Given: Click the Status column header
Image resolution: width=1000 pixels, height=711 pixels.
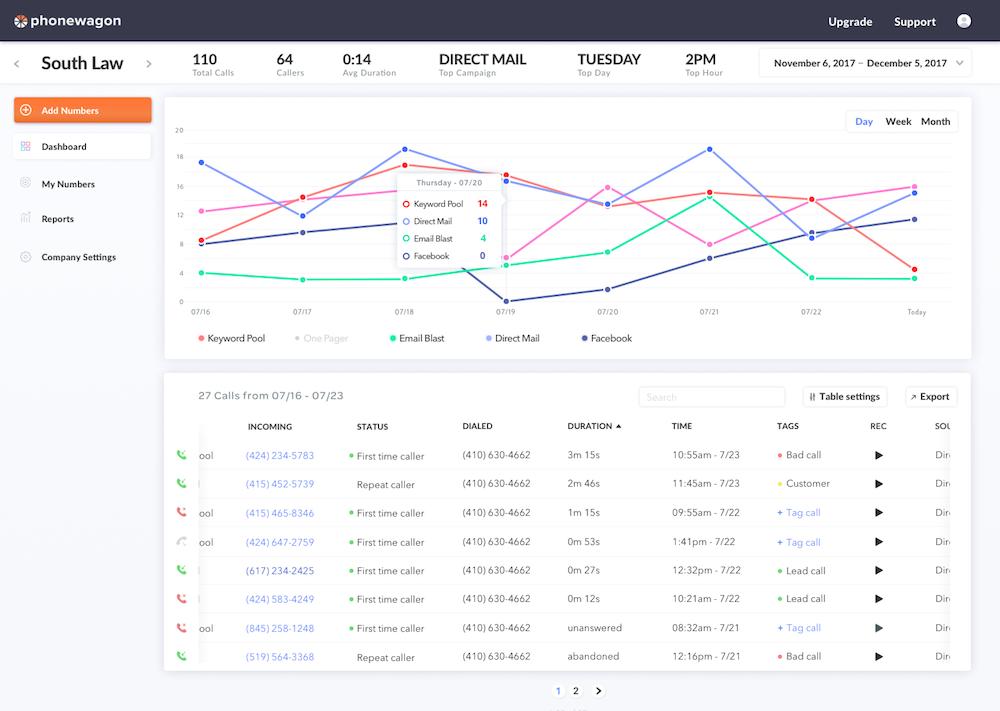Looking at the screenshot, I should [372, 427].
